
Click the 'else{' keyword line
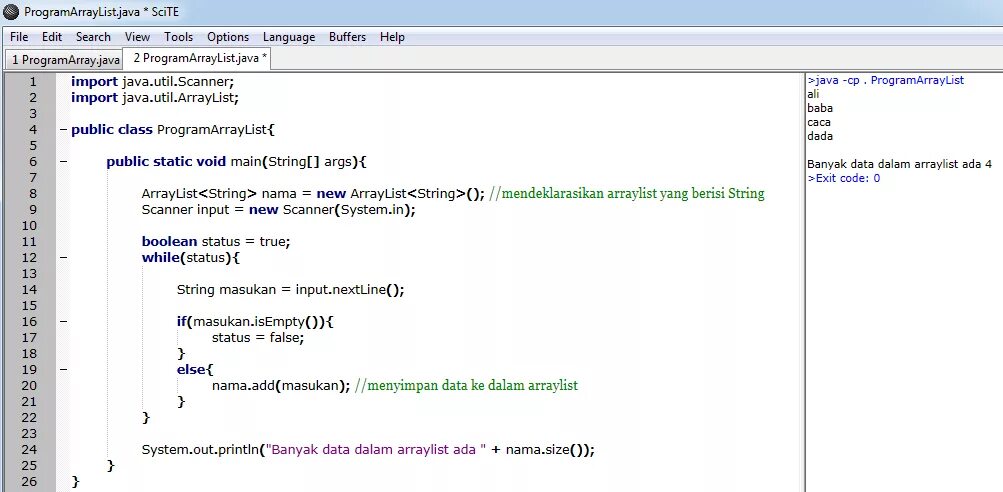(x=195, y=370)
